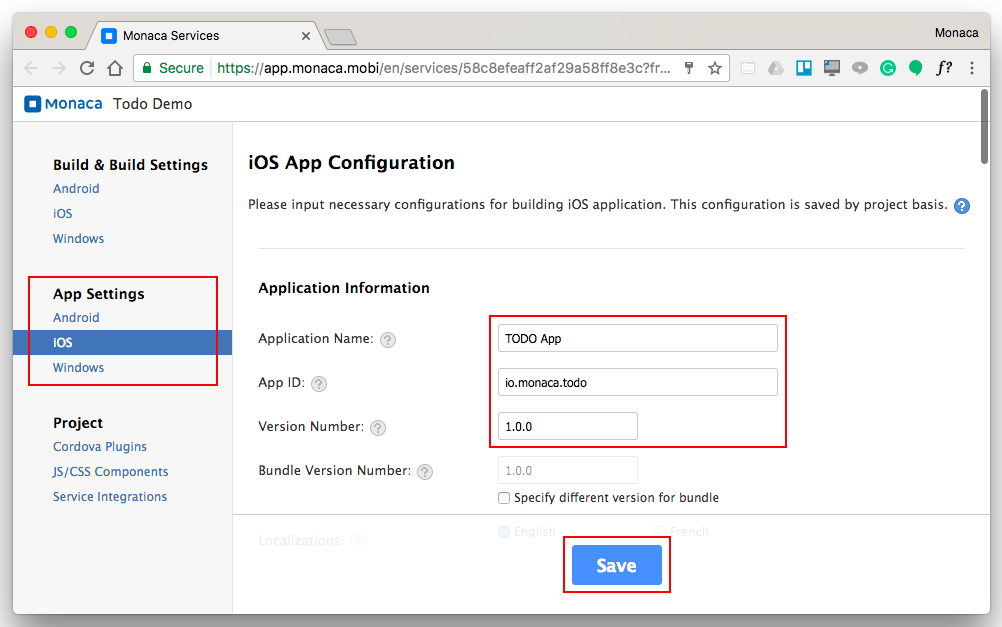Screen dimensions: 1002x627
Task: Select iOS under App Settings
Action: pyautogui.click(x=63, y=343)
